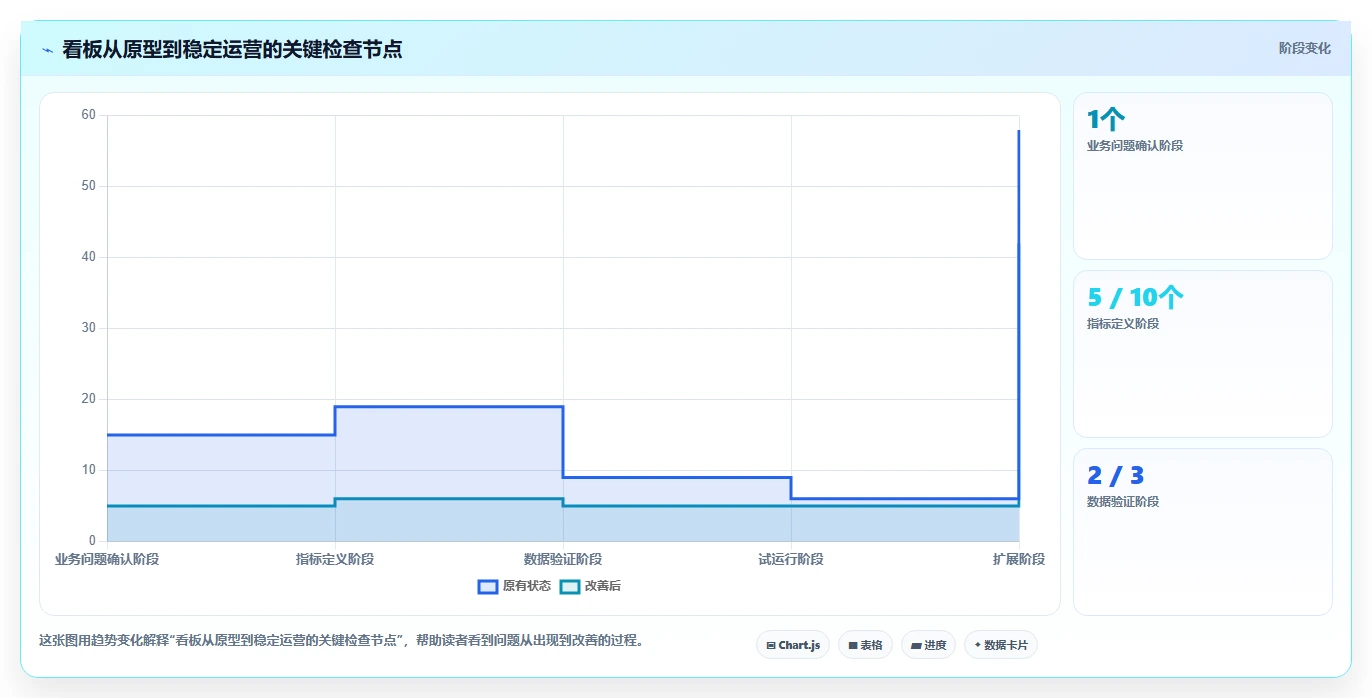Click the 数据卡片 tag chip
The height and width of the screenshot is (698, 1372).
1001,645
